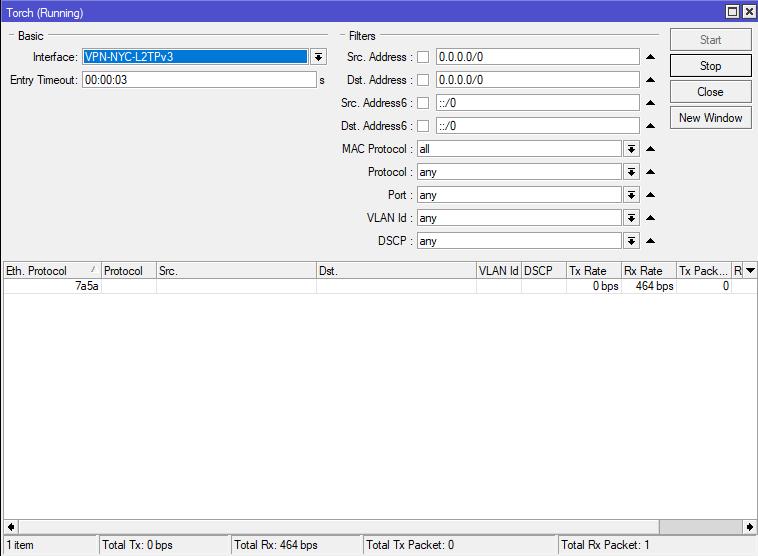
Task: Open the column chooser dropdown triangle
Action: pyautogui.click(x=750, y=271)
